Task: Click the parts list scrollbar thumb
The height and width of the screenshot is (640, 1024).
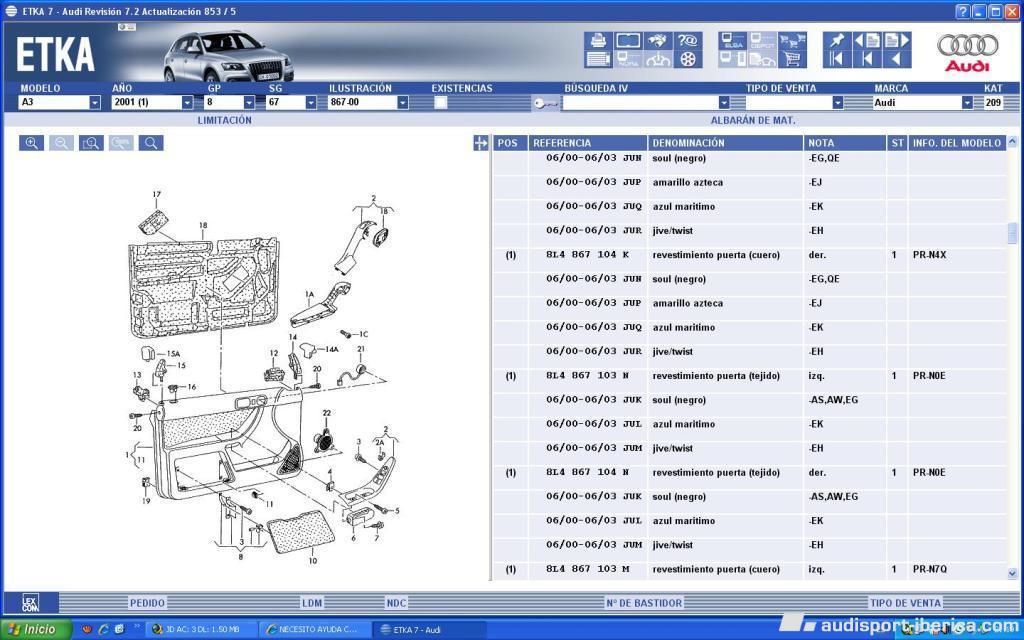Action: click(x=1012, y=232)
